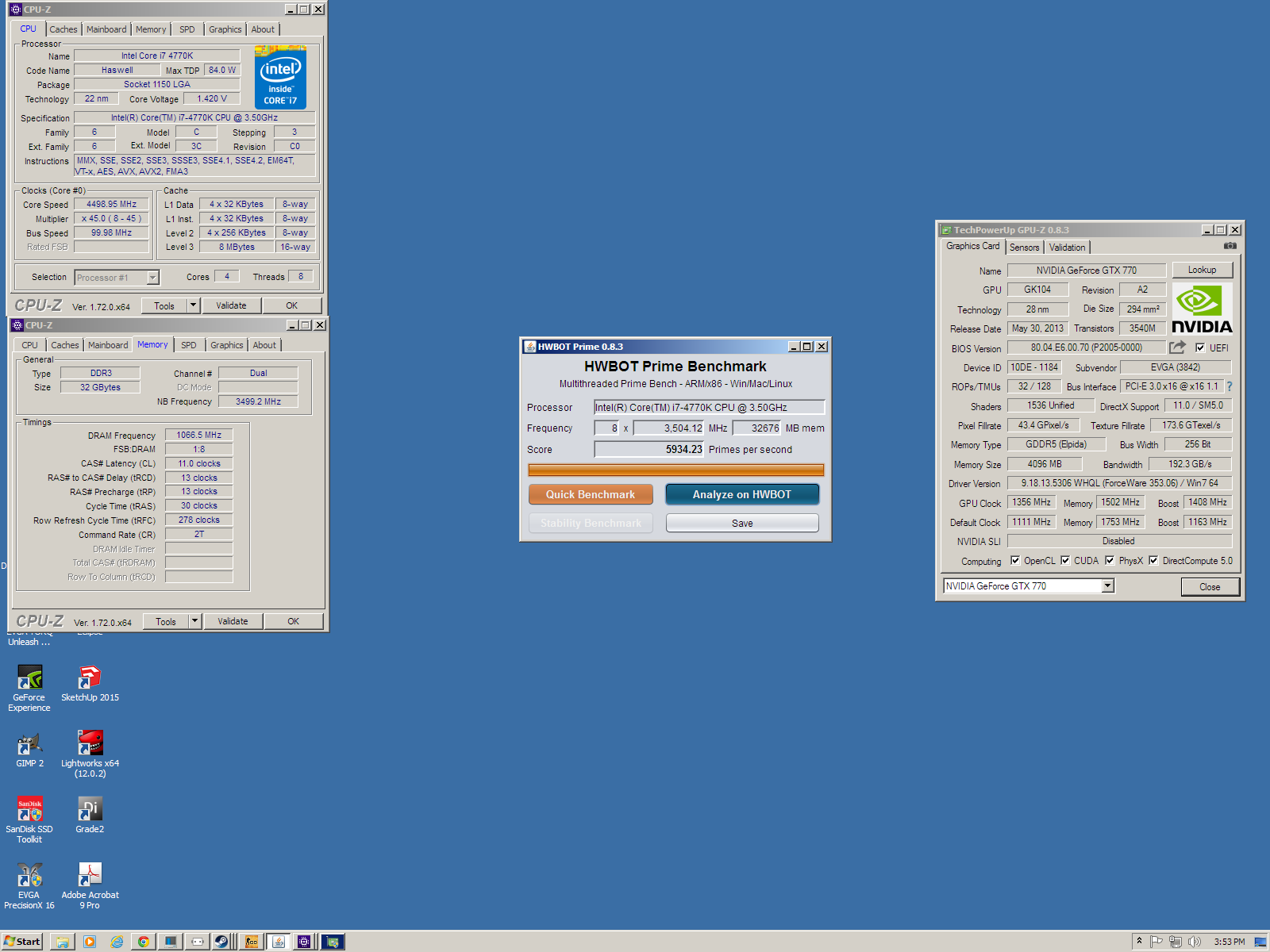Open the SPD tab in the upper CPU-Z window
The height and width of the screenshot is (952, 1270).
pyautogui.click(x=187, y=29)
